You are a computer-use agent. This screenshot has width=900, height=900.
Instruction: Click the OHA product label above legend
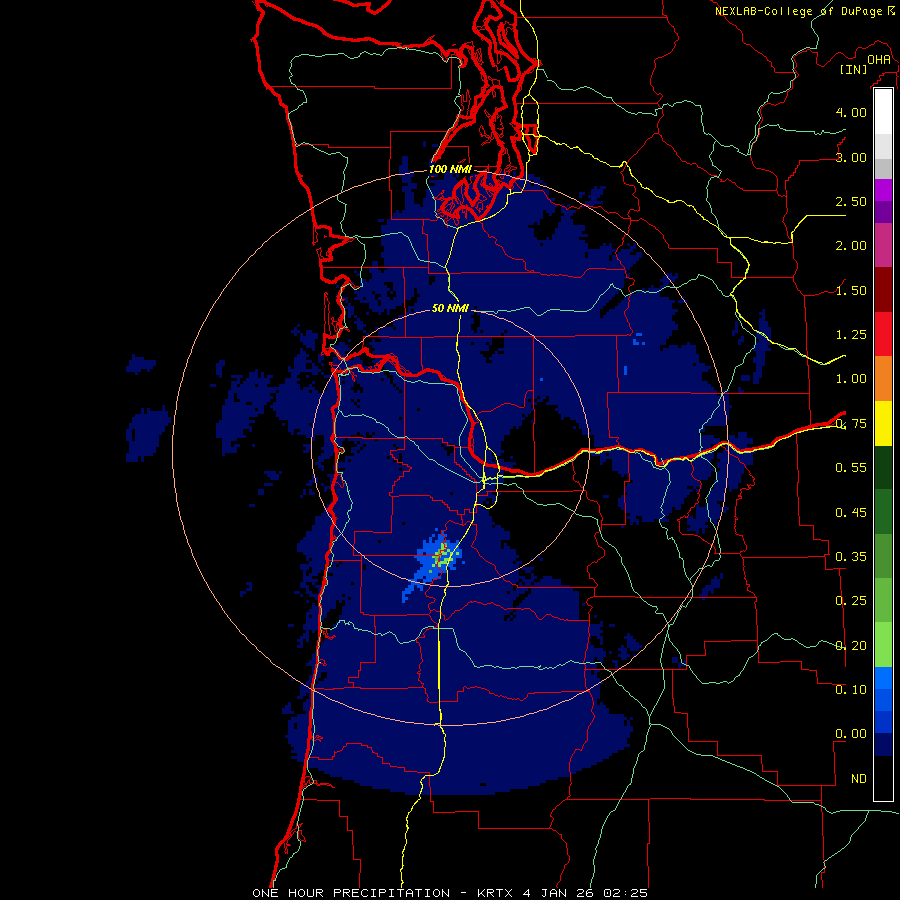(x=879, y=60)
